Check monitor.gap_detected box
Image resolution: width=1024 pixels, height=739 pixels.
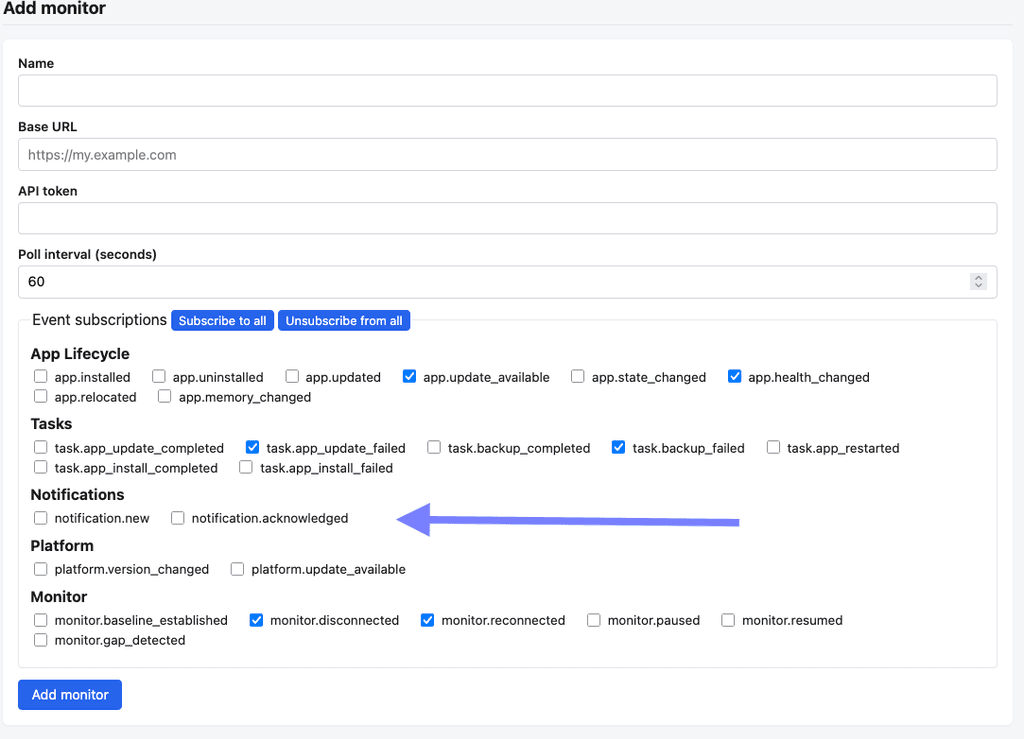click(40, 640)
